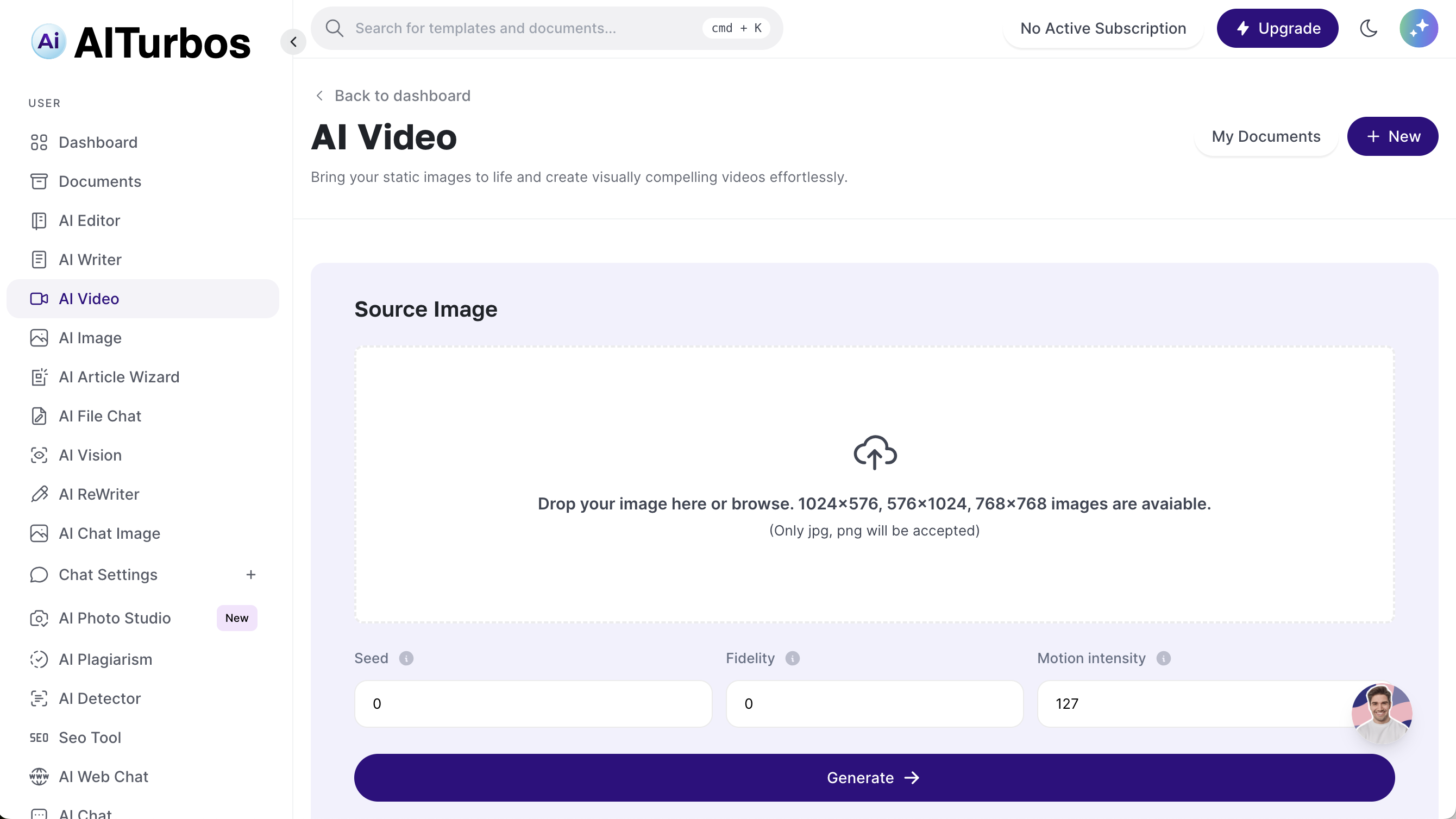Image resolution: width=1456 pixels, height=819 pixels.
Task: Open the Seed info tooltip icon
Action: [x=406, y=658]
